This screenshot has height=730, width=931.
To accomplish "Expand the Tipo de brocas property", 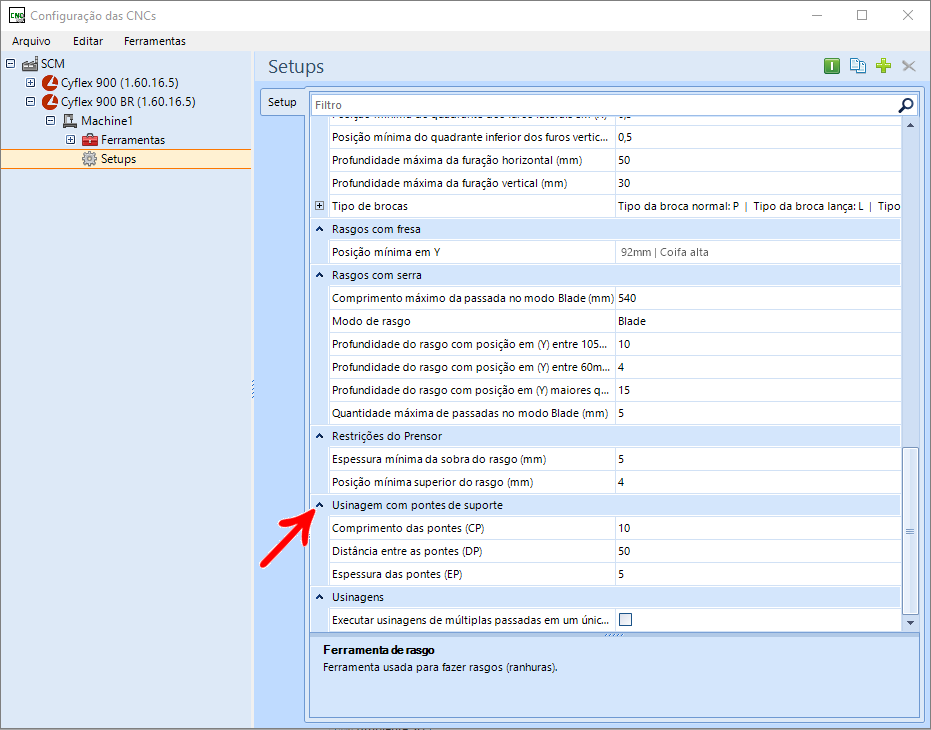I will click(x=319, y=206).
